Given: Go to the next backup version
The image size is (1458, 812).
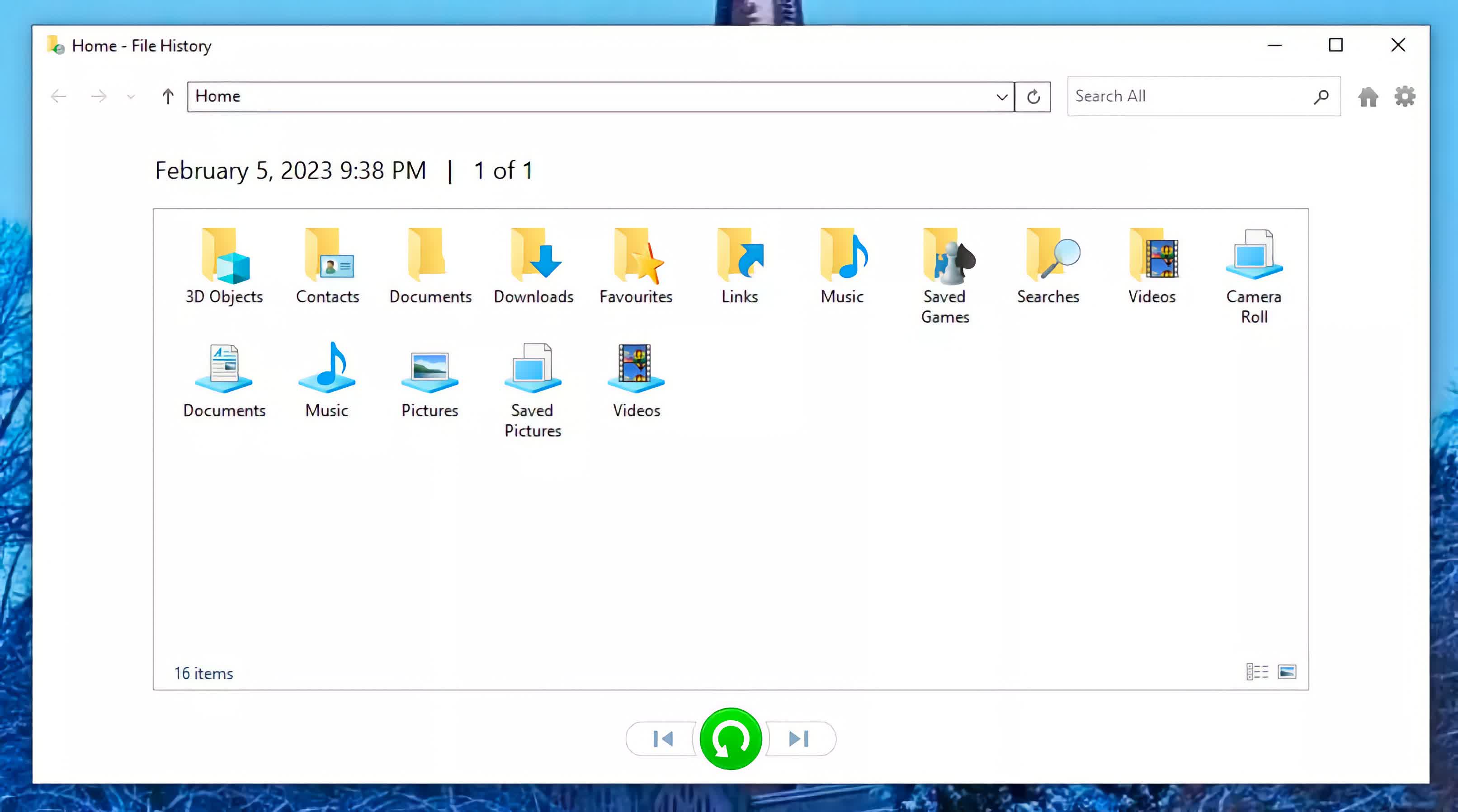Looking at the screenshot, I should [x=799, y=738].
